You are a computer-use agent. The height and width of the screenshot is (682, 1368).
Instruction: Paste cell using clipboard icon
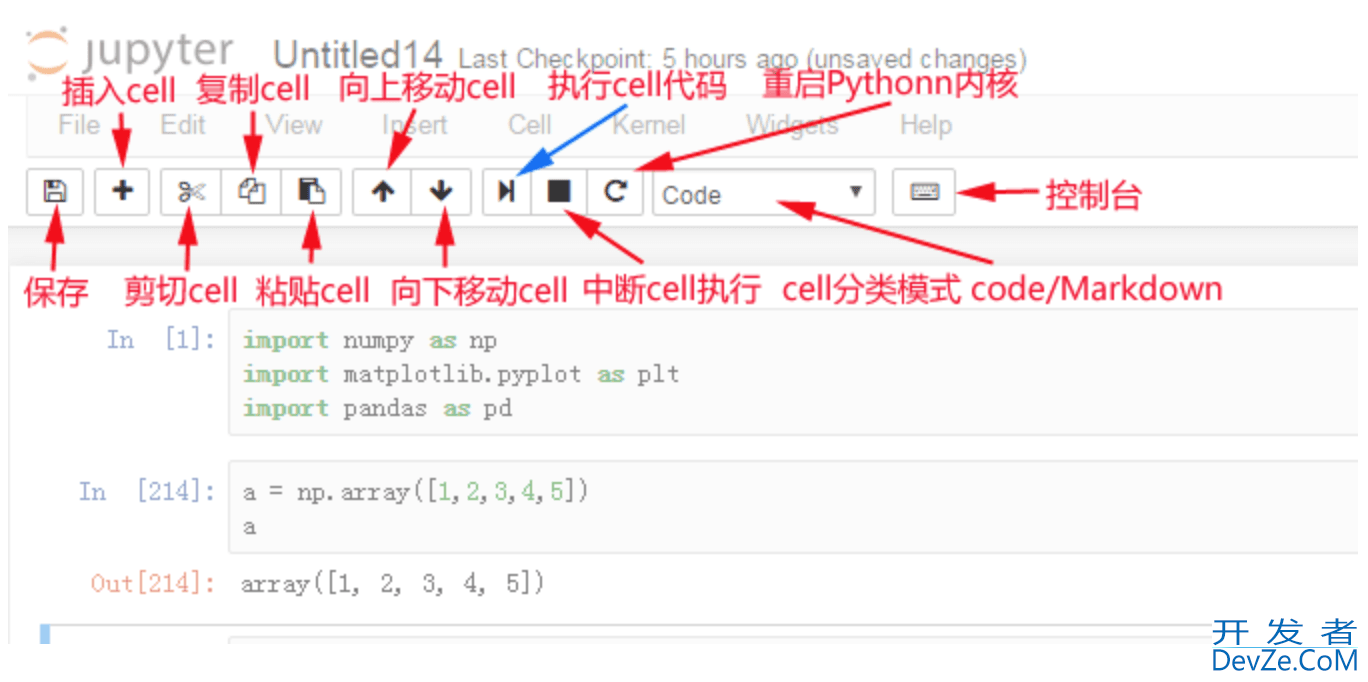[311, 191]
